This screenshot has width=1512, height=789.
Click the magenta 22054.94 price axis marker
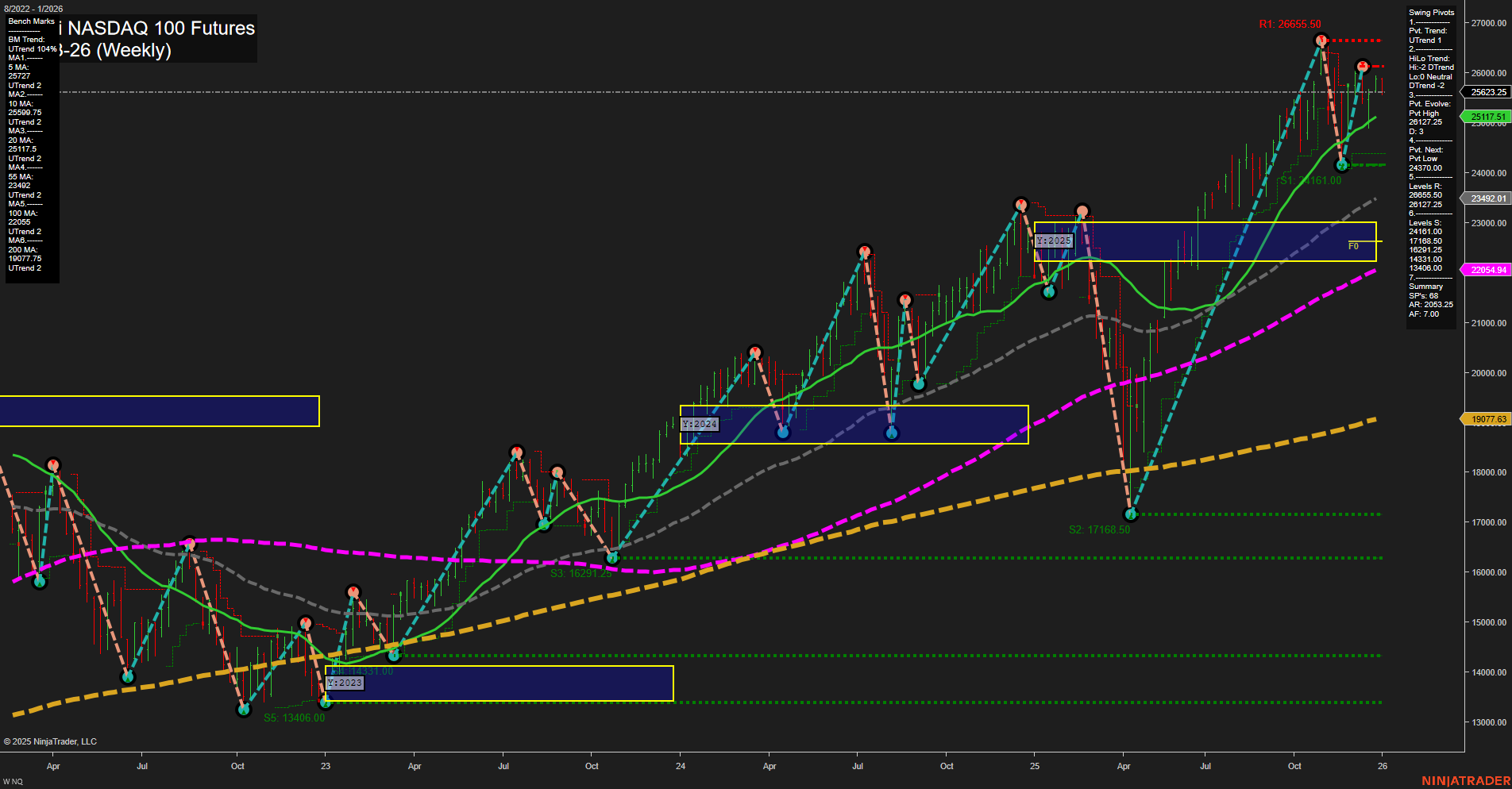click(x=1487, y=270)
